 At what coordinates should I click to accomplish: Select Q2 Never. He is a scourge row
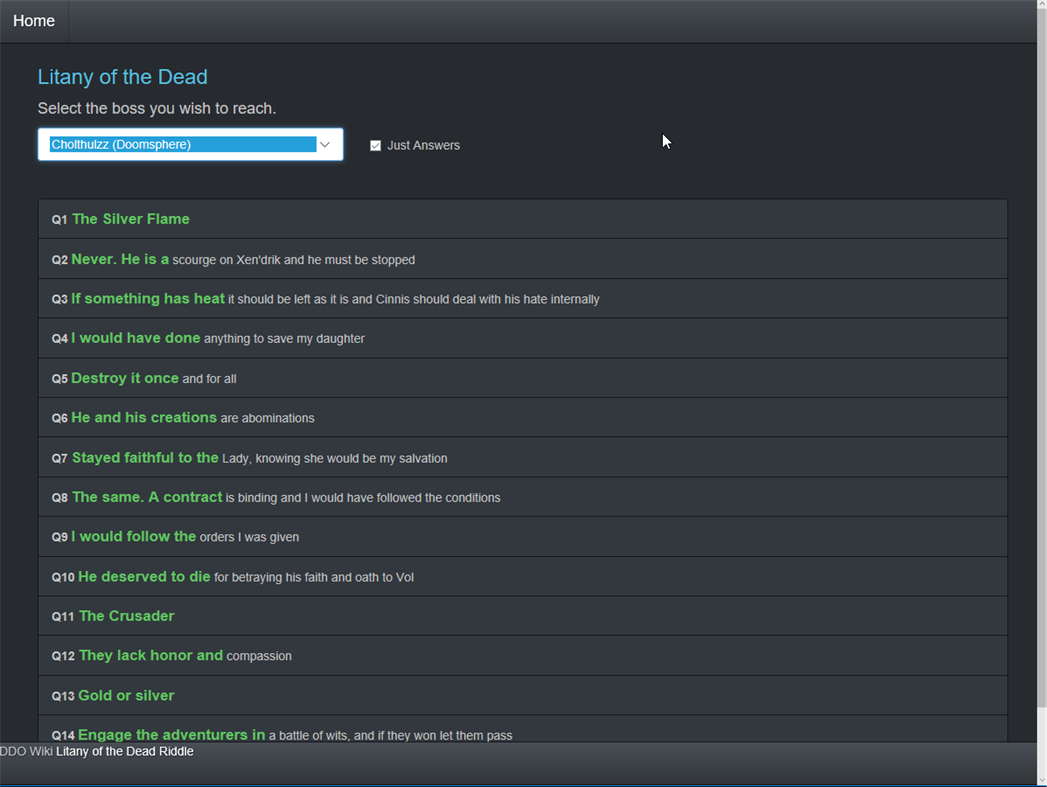click(x=523, y=259)
